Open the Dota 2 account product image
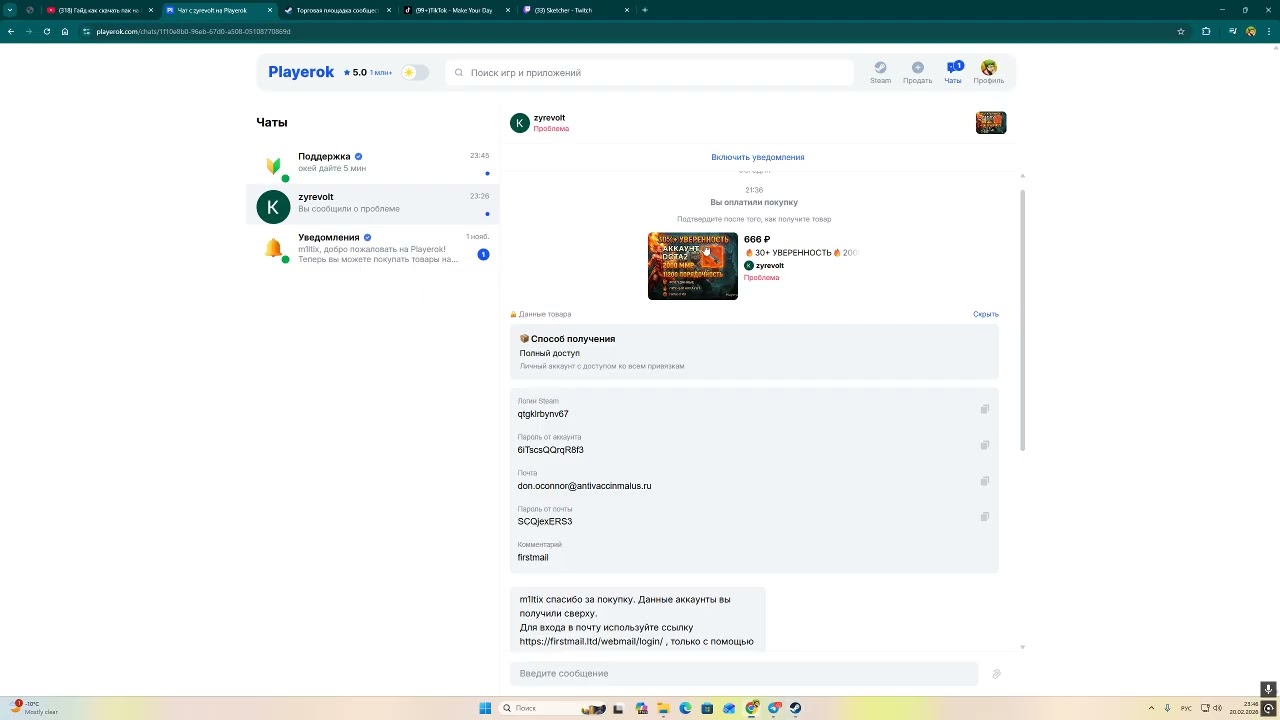Viewport: 1280px width, 720px height. pos(693,266)
